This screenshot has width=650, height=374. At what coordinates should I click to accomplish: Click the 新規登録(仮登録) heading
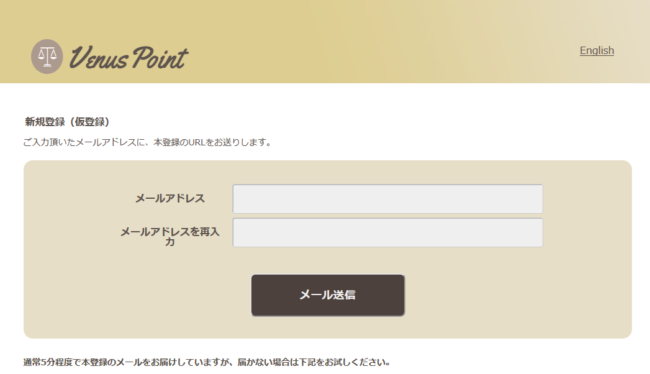[67, 122]
